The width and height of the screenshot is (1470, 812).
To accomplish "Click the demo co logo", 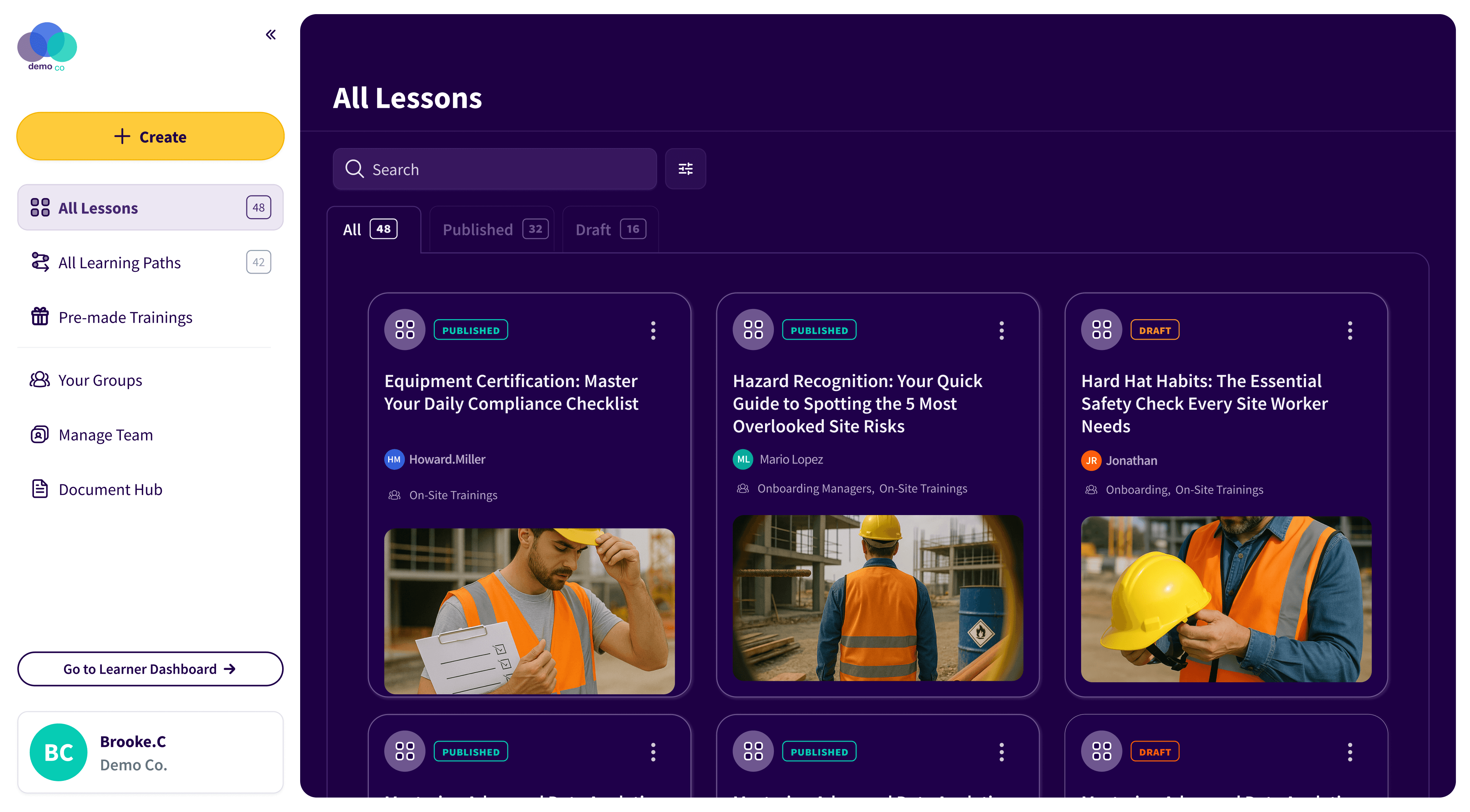I will pos(47,47).
